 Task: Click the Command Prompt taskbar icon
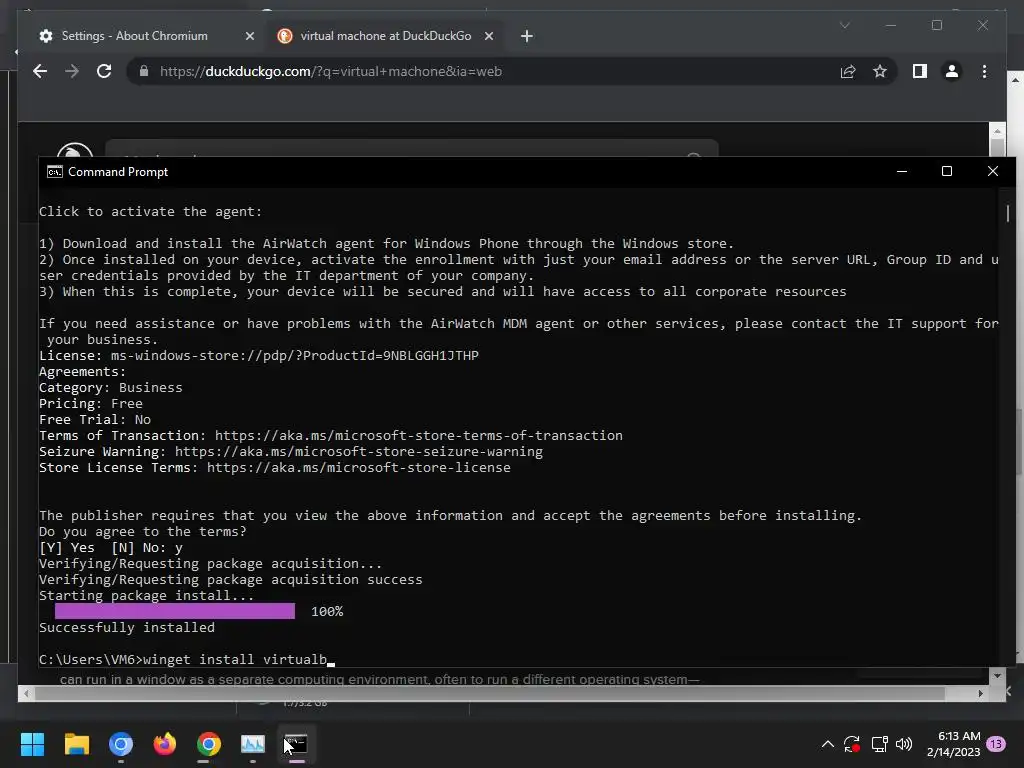pyautogui.click(x=296, y=744)
